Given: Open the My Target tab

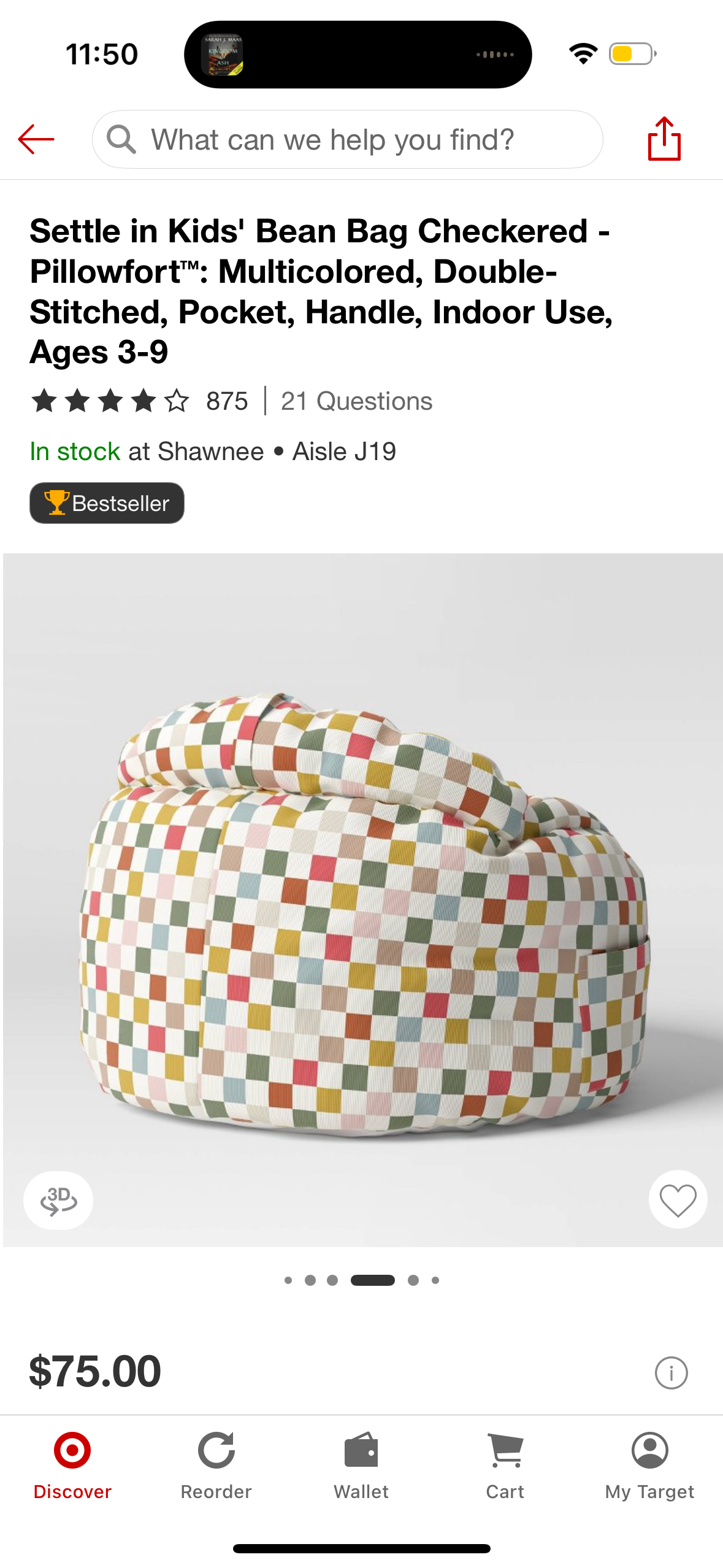Looking at the screenshot, I should pos(649,1466).
